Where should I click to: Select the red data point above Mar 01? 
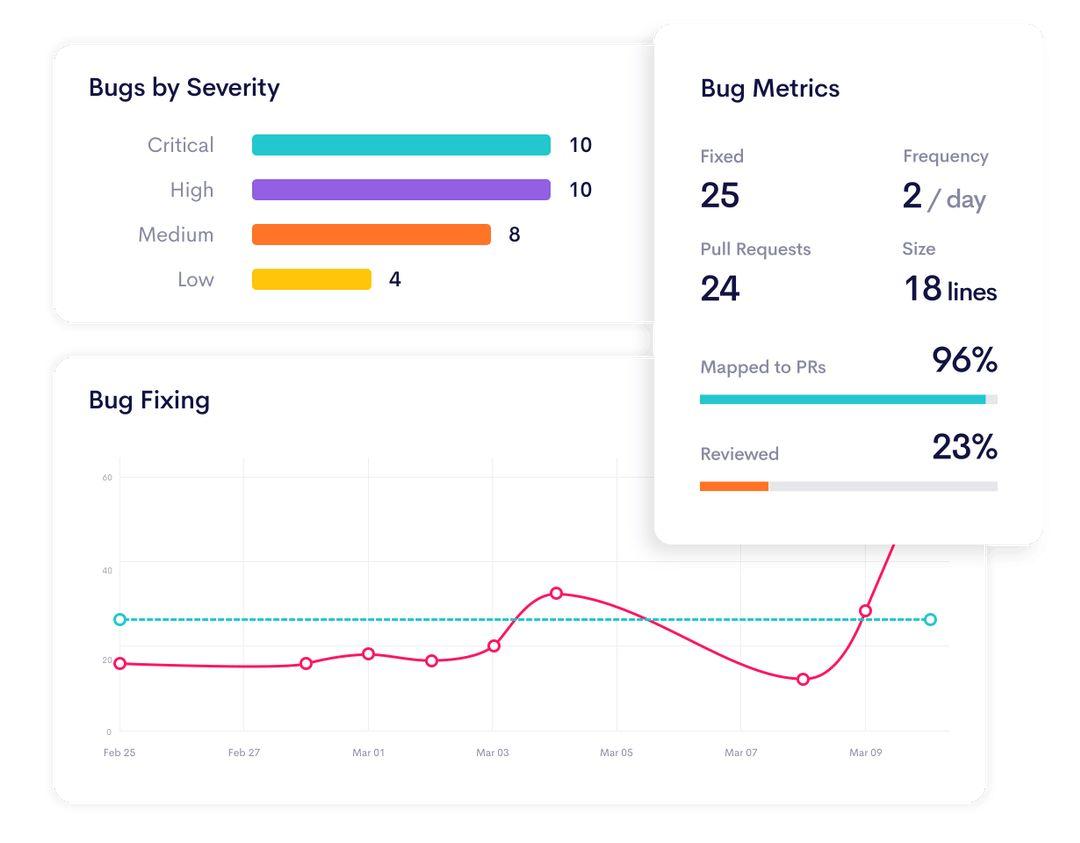pos(368,654)
